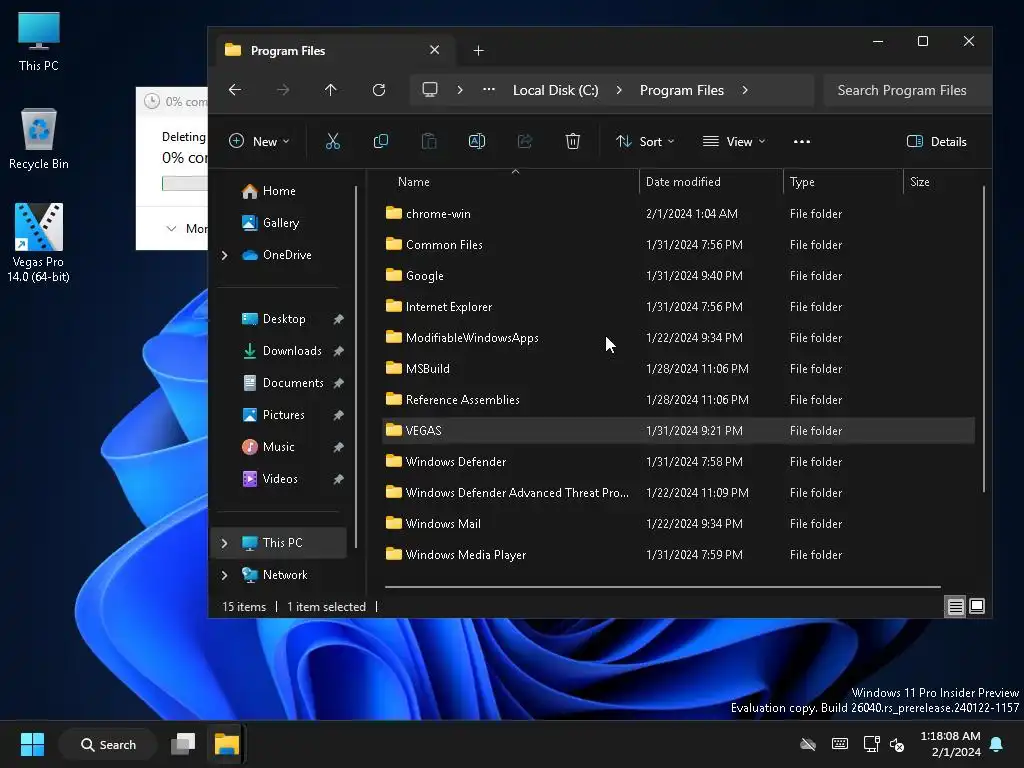Unpin Downloads from Quick access

tap(338, 351)
